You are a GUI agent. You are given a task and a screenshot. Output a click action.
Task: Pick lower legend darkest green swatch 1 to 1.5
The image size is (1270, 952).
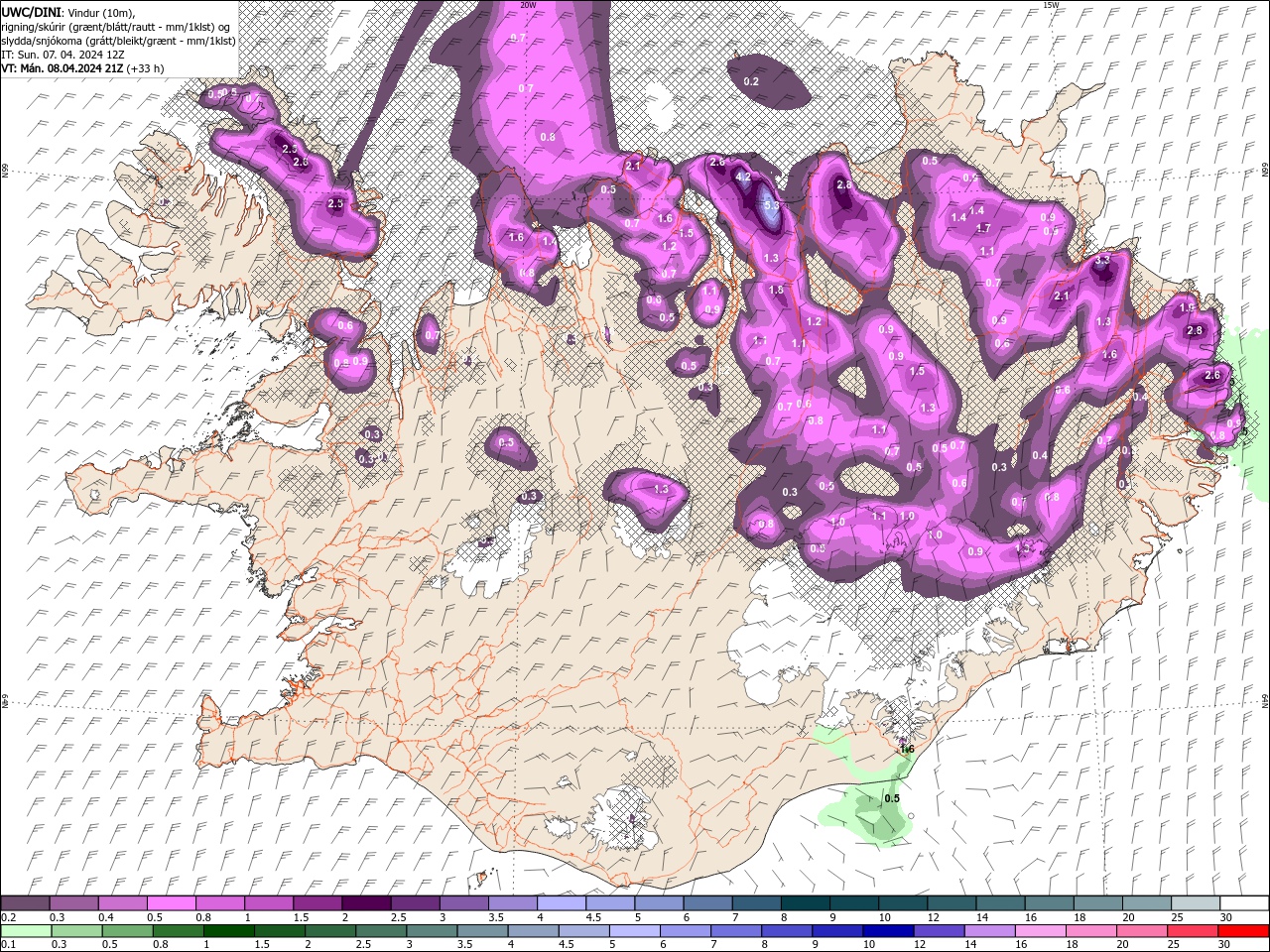pos(228,931)
